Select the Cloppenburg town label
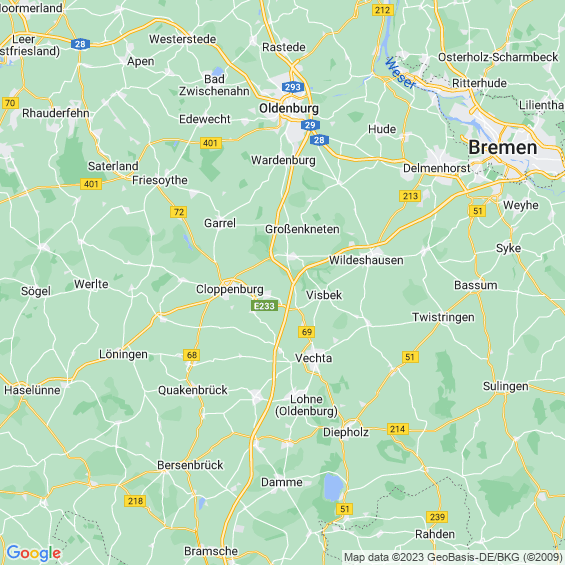This screenshot has height=565, width=565. 230,289
